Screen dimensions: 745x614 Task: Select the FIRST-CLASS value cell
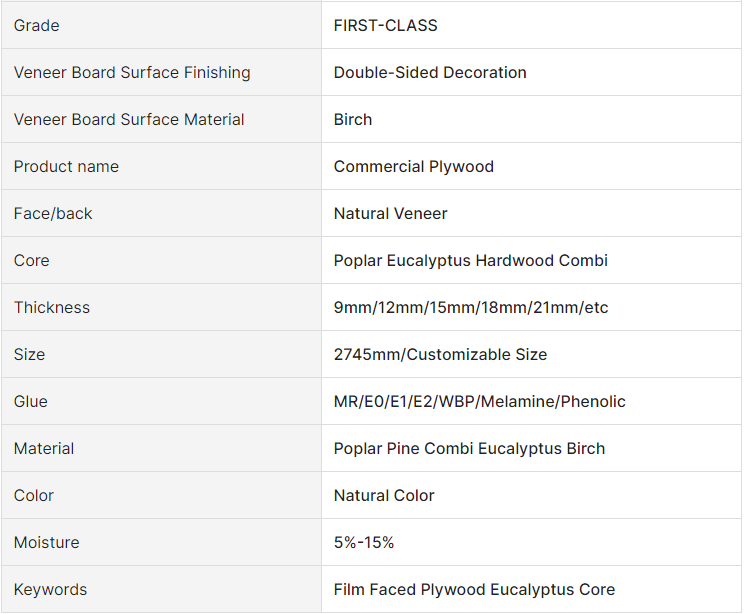point(386,26)
